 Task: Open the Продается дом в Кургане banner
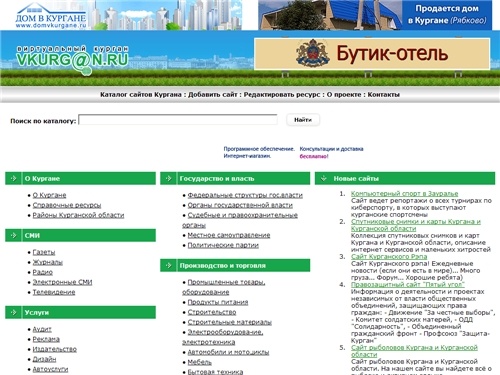[375, 15]
